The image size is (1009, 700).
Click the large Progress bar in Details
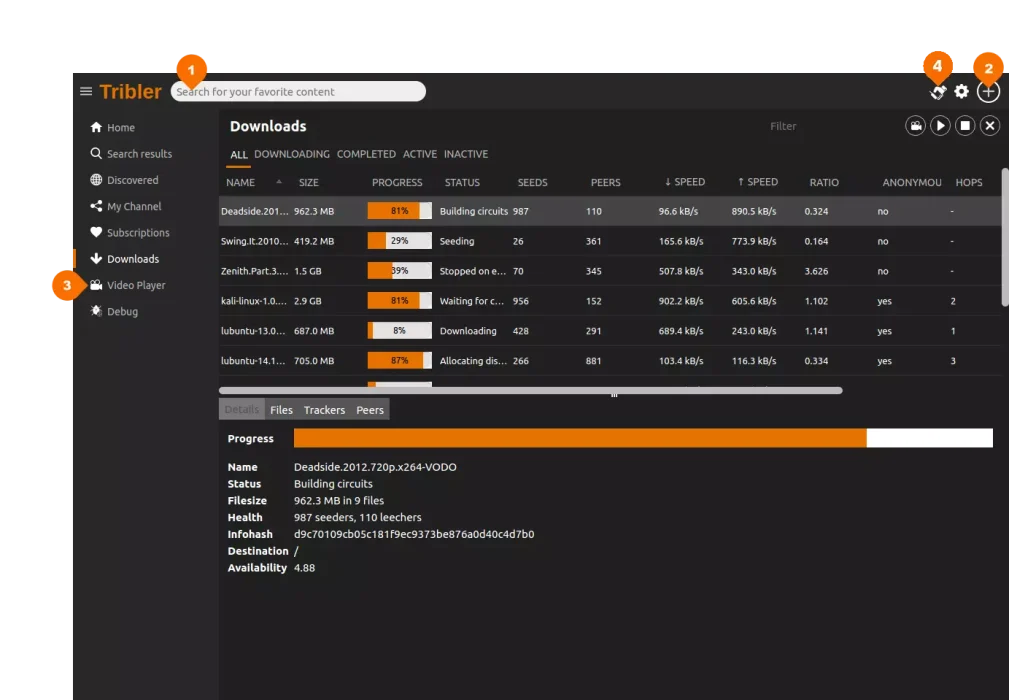(x=643, y=438)
